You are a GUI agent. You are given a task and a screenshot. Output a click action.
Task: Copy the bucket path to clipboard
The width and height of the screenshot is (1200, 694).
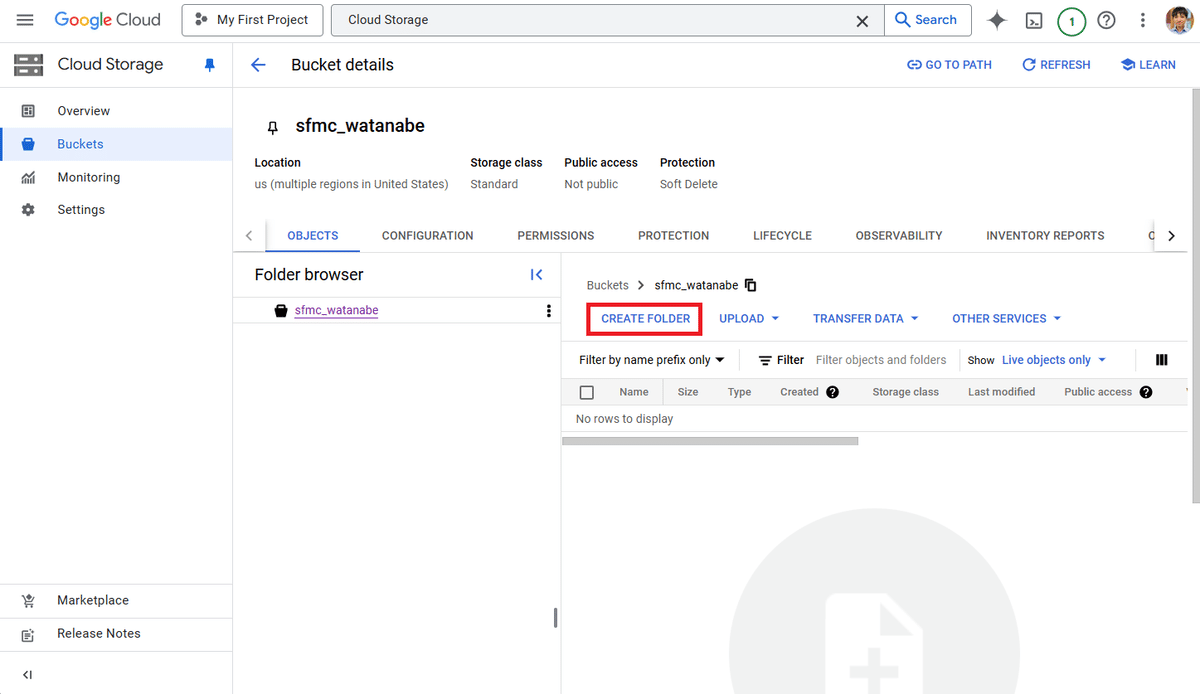[x=751, y=285]
